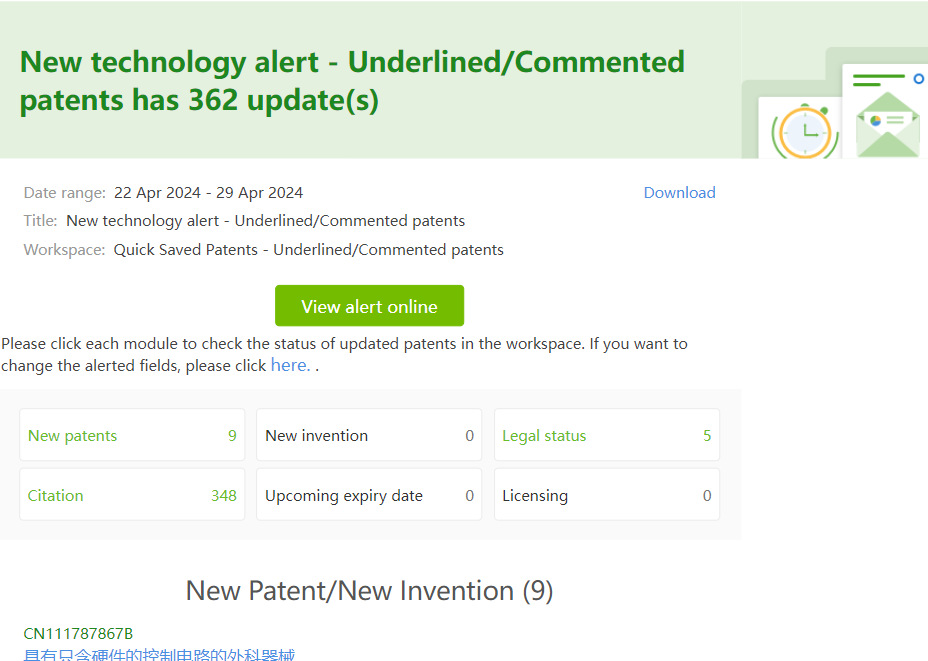Viewport: 928px width, 661px height.
Task: Click the Legal status count of 5
Action: point(707,435)
